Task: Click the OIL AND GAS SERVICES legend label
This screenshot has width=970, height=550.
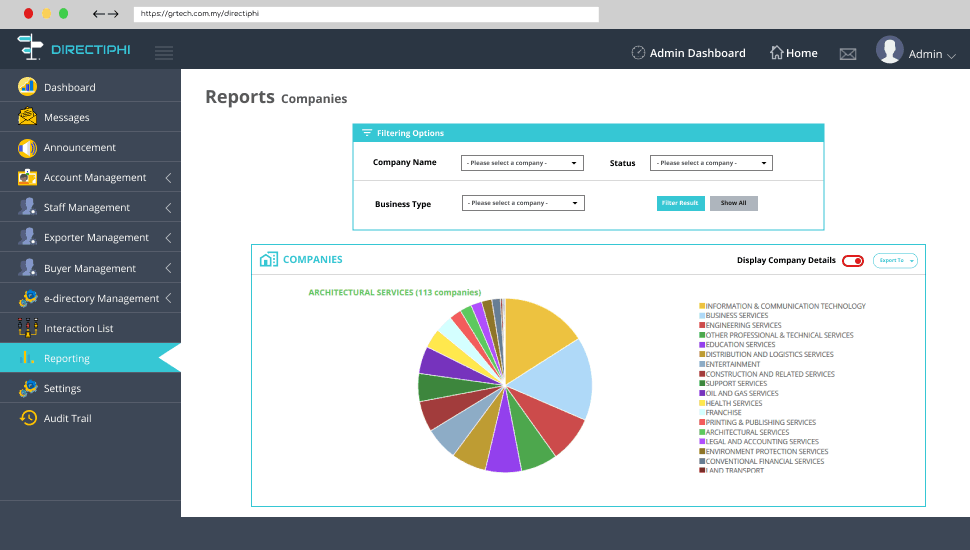Action: (742, 393)
